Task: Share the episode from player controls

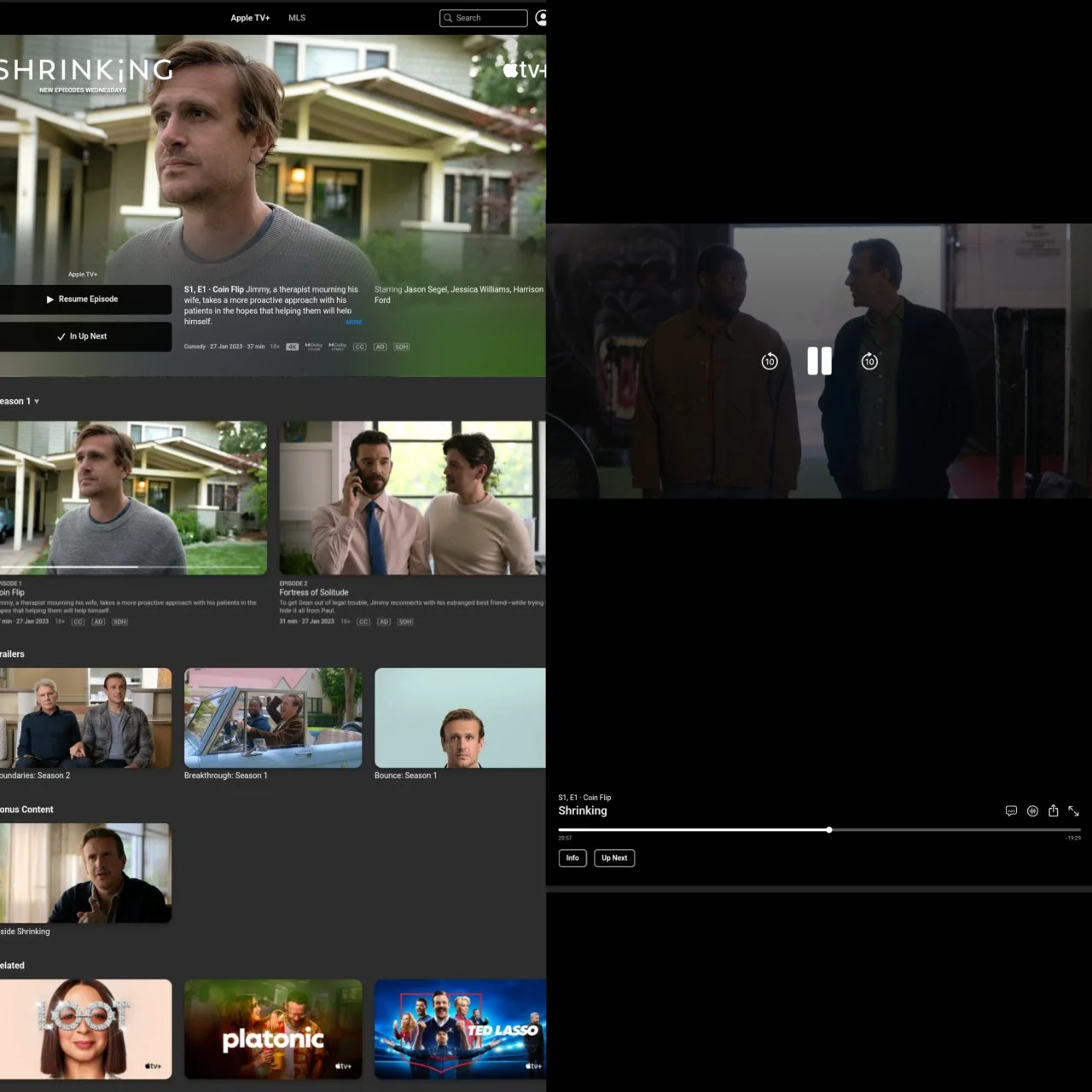Action: 1053,810
